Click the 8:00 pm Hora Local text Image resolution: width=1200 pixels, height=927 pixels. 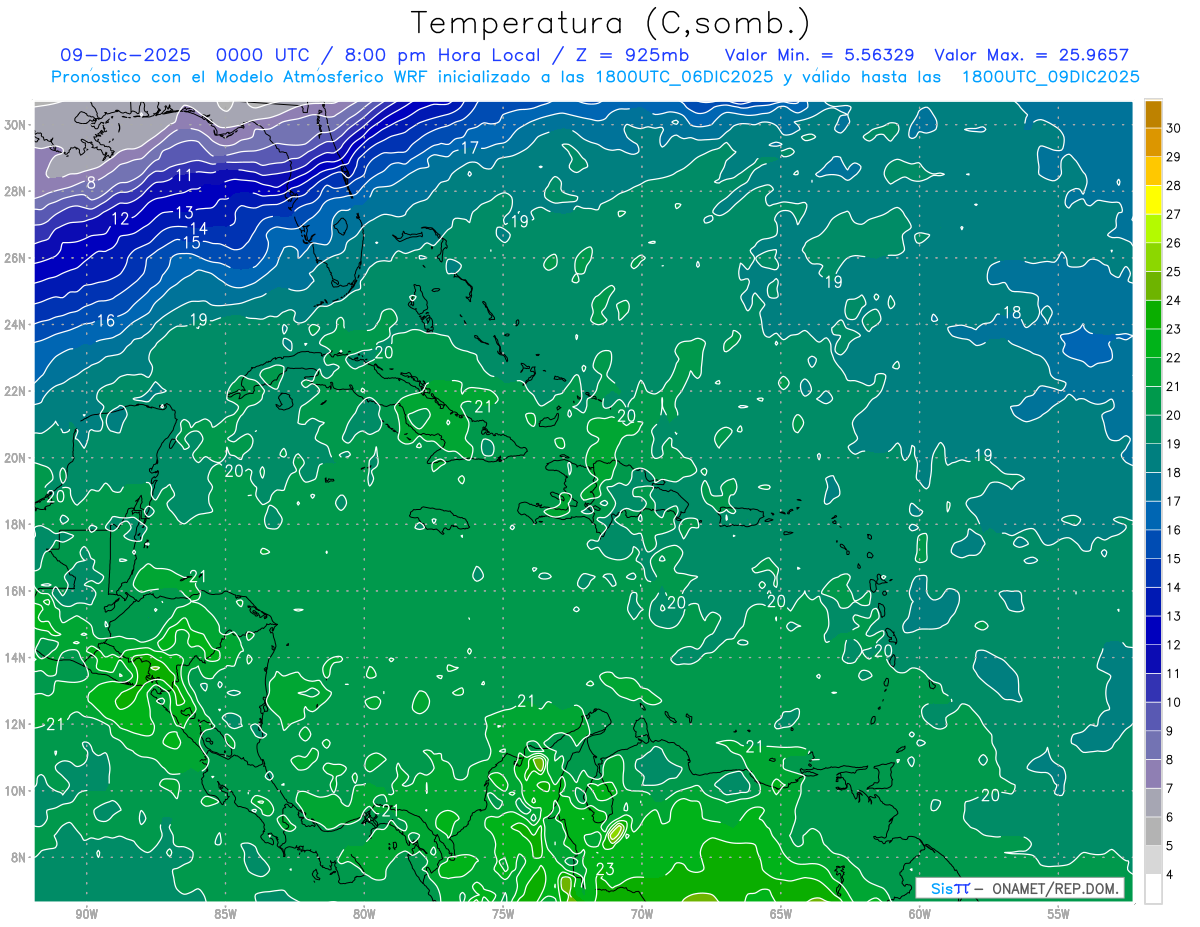[444, 56]
